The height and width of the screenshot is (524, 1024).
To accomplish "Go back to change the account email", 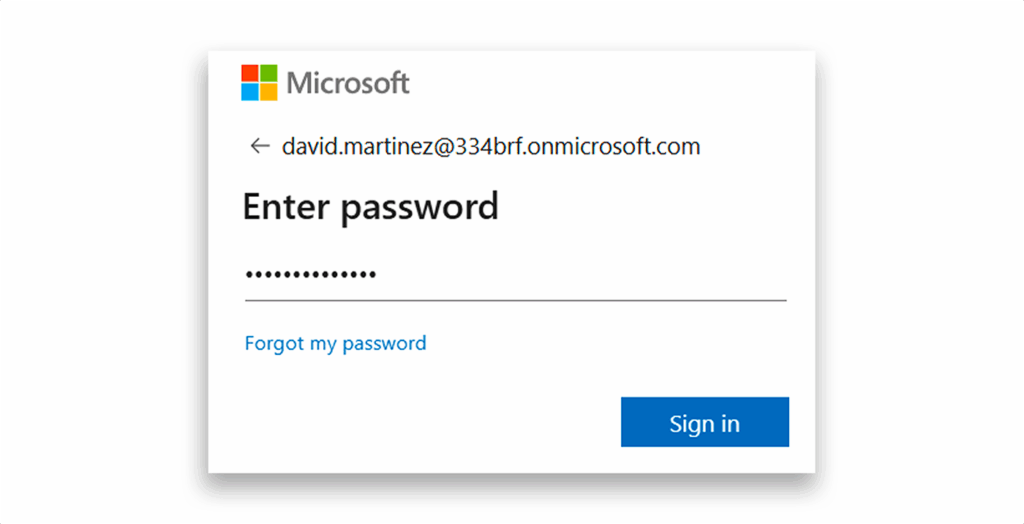I will (260, 146).
